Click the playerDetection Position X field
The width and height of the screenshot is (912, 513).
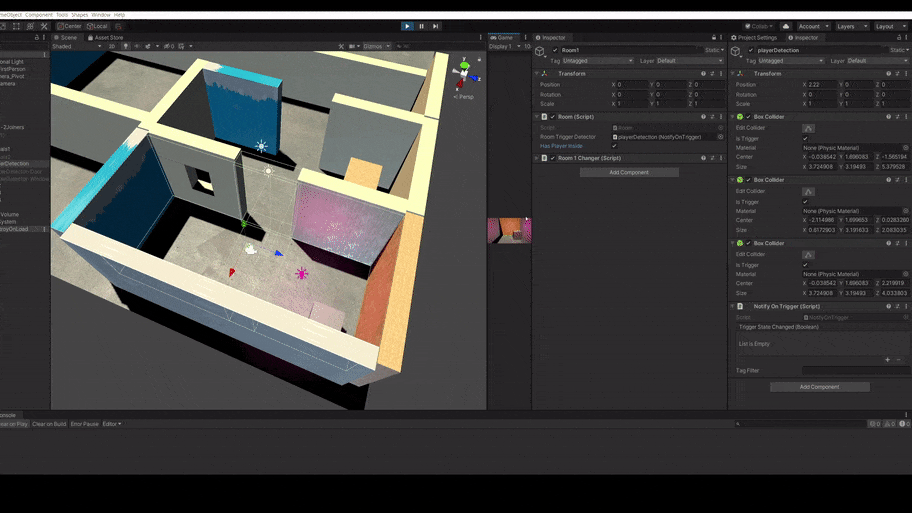click(821, 84)
